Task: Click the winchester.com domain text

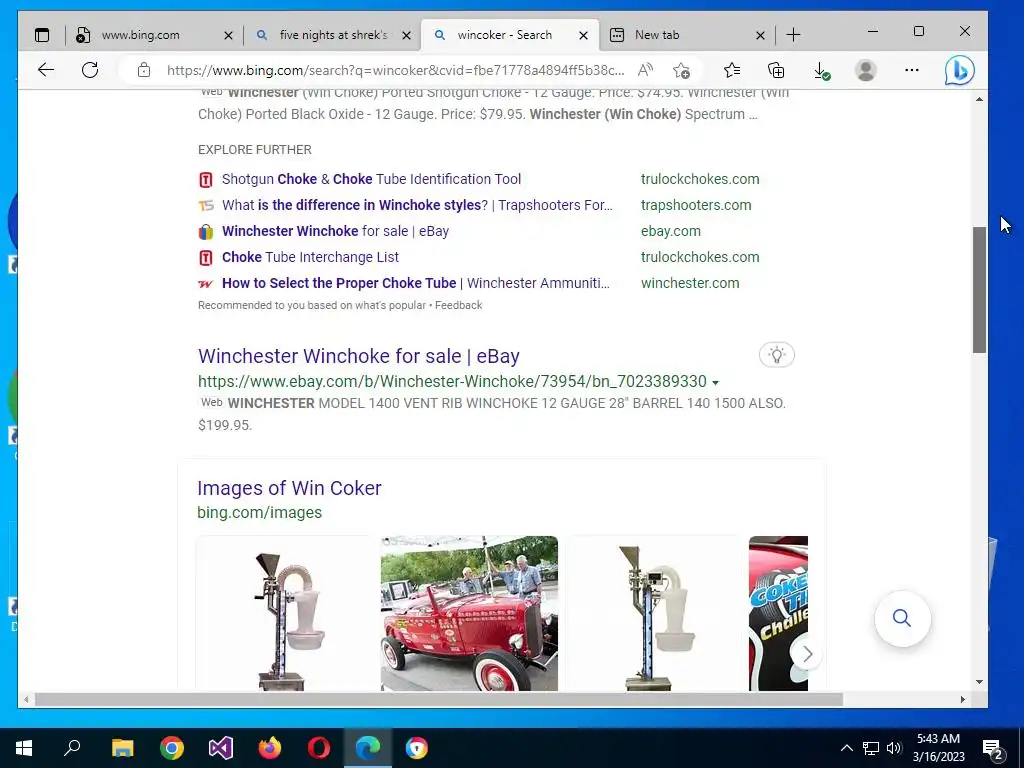Action: [x=690, y=283]
